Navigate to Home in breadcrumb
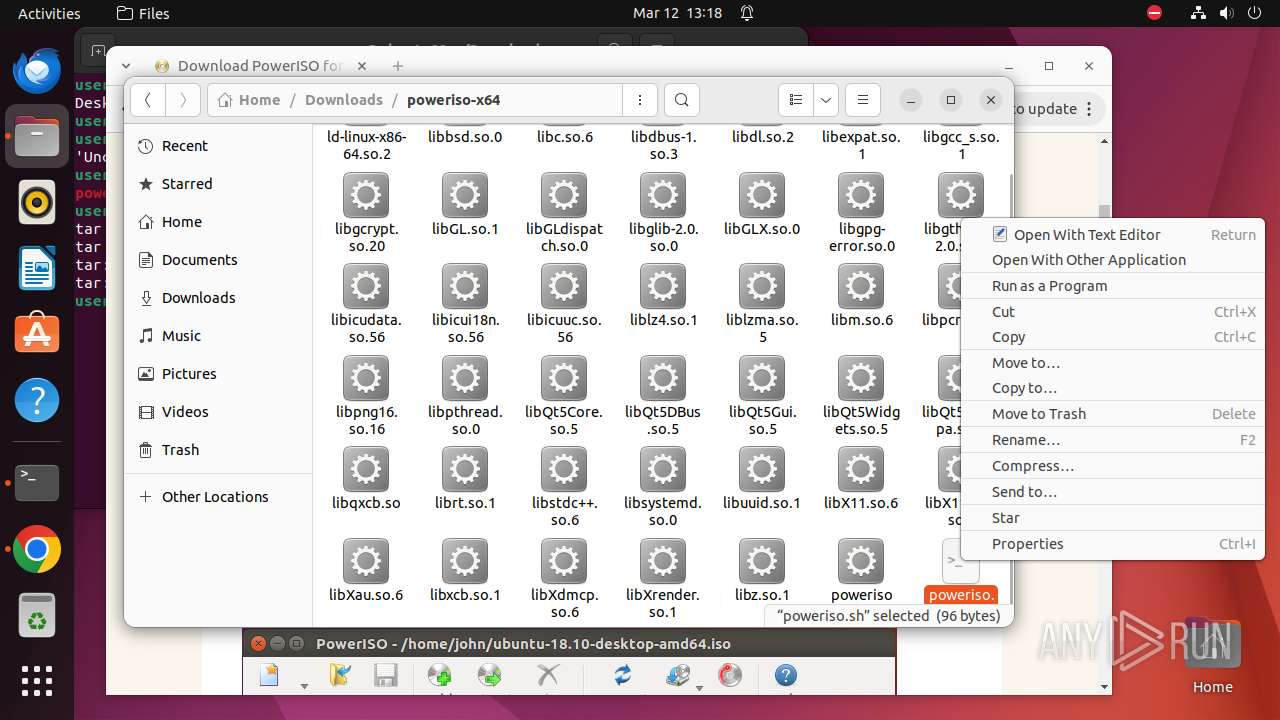Screen dimensions: 1280x720 [x=249, y=100]
